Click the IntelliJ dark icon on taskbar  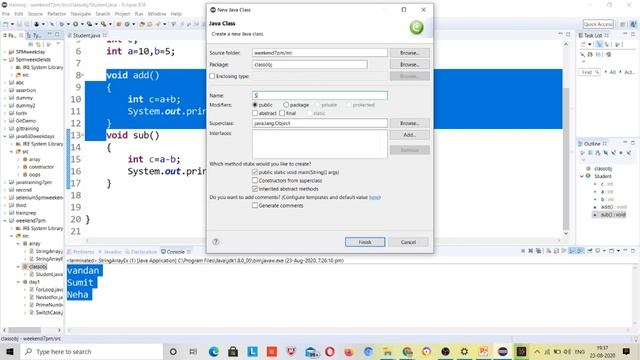pyautogui.click(x=521, y=351)
